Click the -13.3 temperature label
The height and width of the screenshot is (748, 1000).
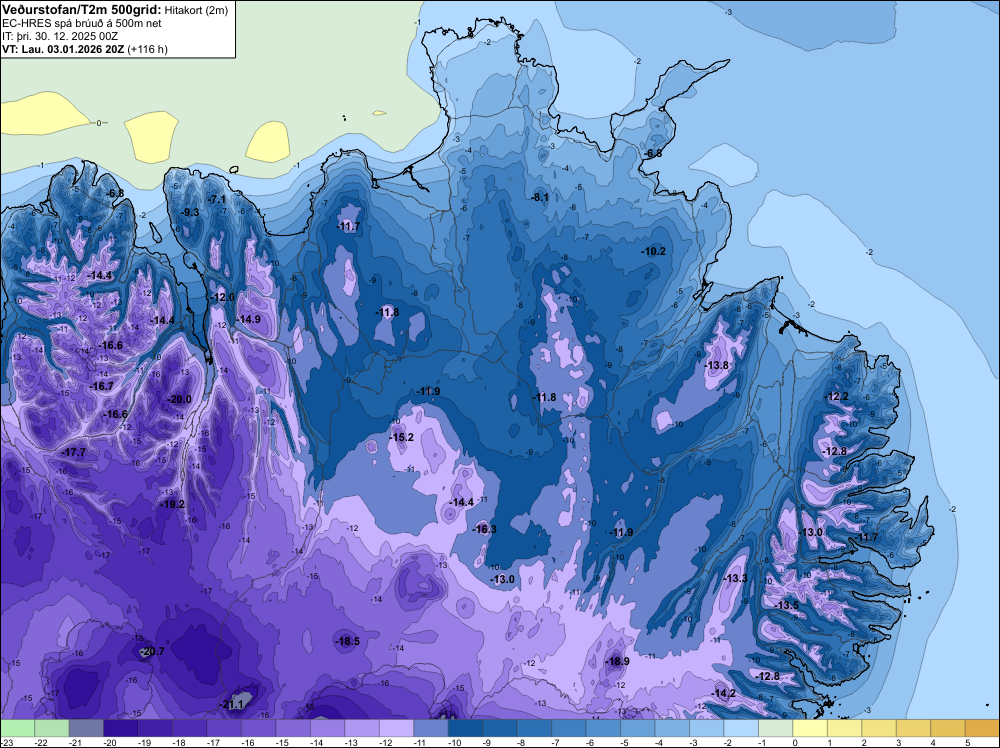(x=735, y=578)
